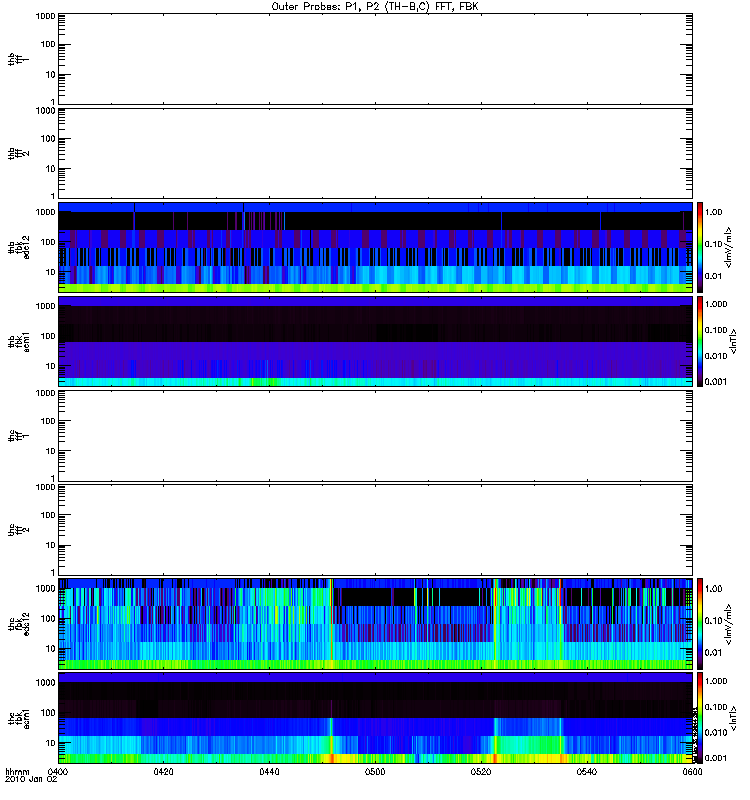Viewport: 750px width, 800px height.
Task: Click the 100 tick label of thb fff 2
Action: point(48,139)
